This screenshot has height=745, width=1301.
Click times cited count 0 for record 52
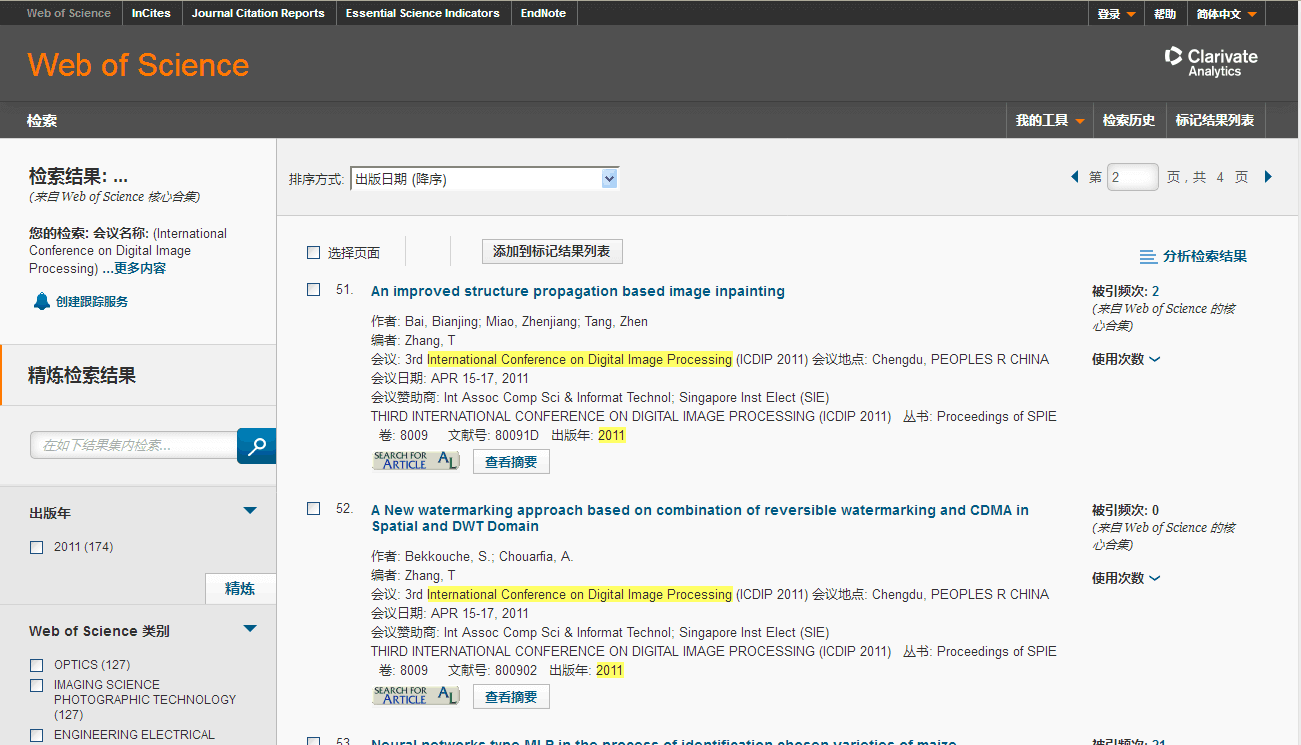[1156, 510]
